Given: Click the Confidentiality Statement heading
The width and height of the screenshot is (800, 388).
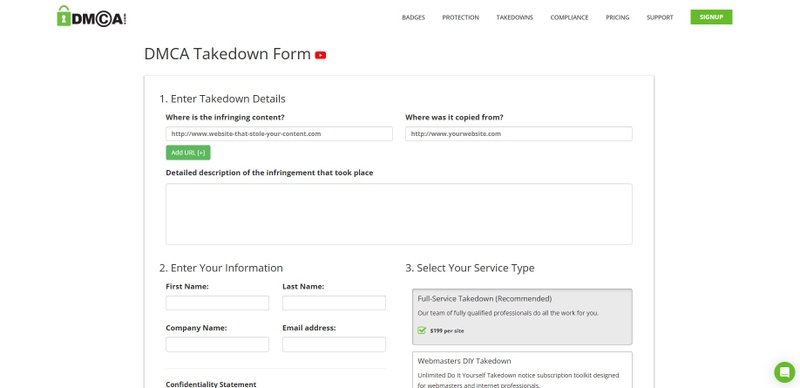Looking at the screenshot, I should (211, 384).
